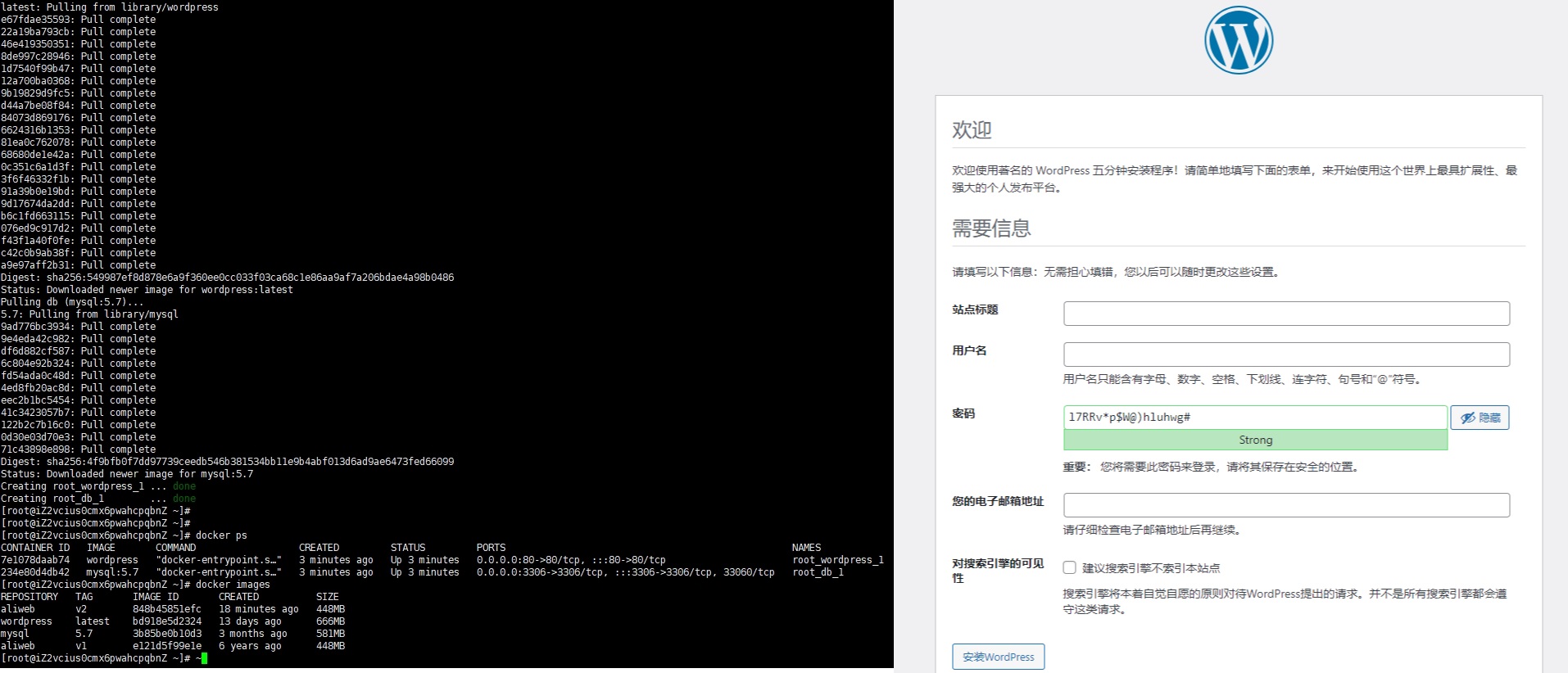The image size is (1568, 673).
Task: Click 'Status: Downloaded newer image for wordpress:latest' line
Action: coord(147,290)
